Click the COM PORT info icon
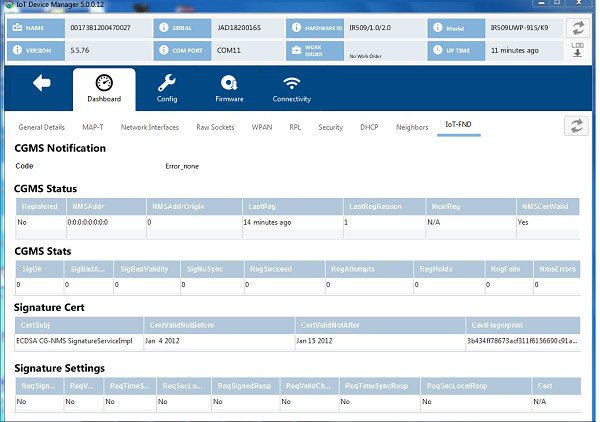600x422 pixels. click(164, 50)
